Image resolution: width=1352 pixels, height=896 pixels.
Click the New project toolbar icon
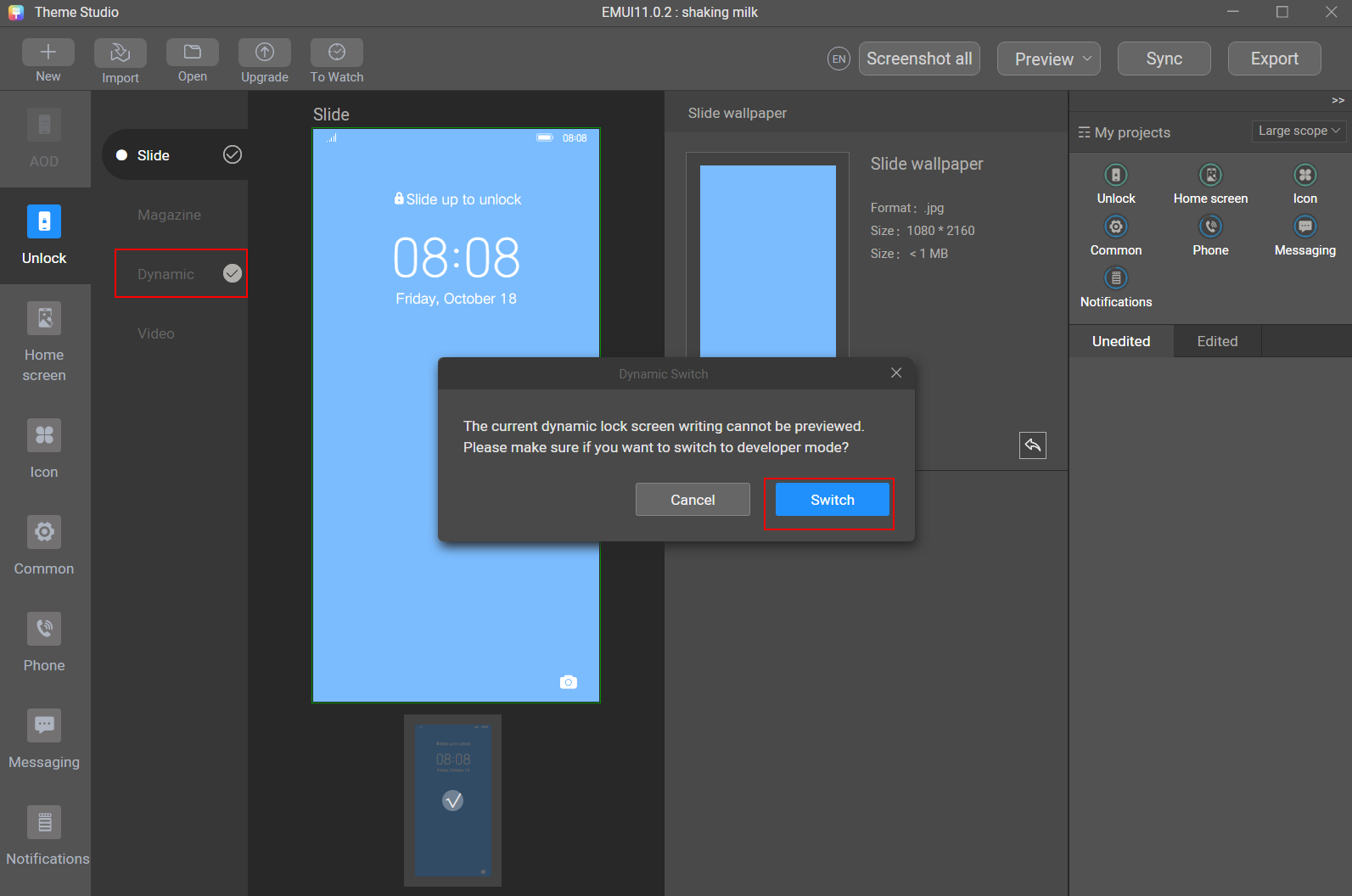[x=48, y=53]
